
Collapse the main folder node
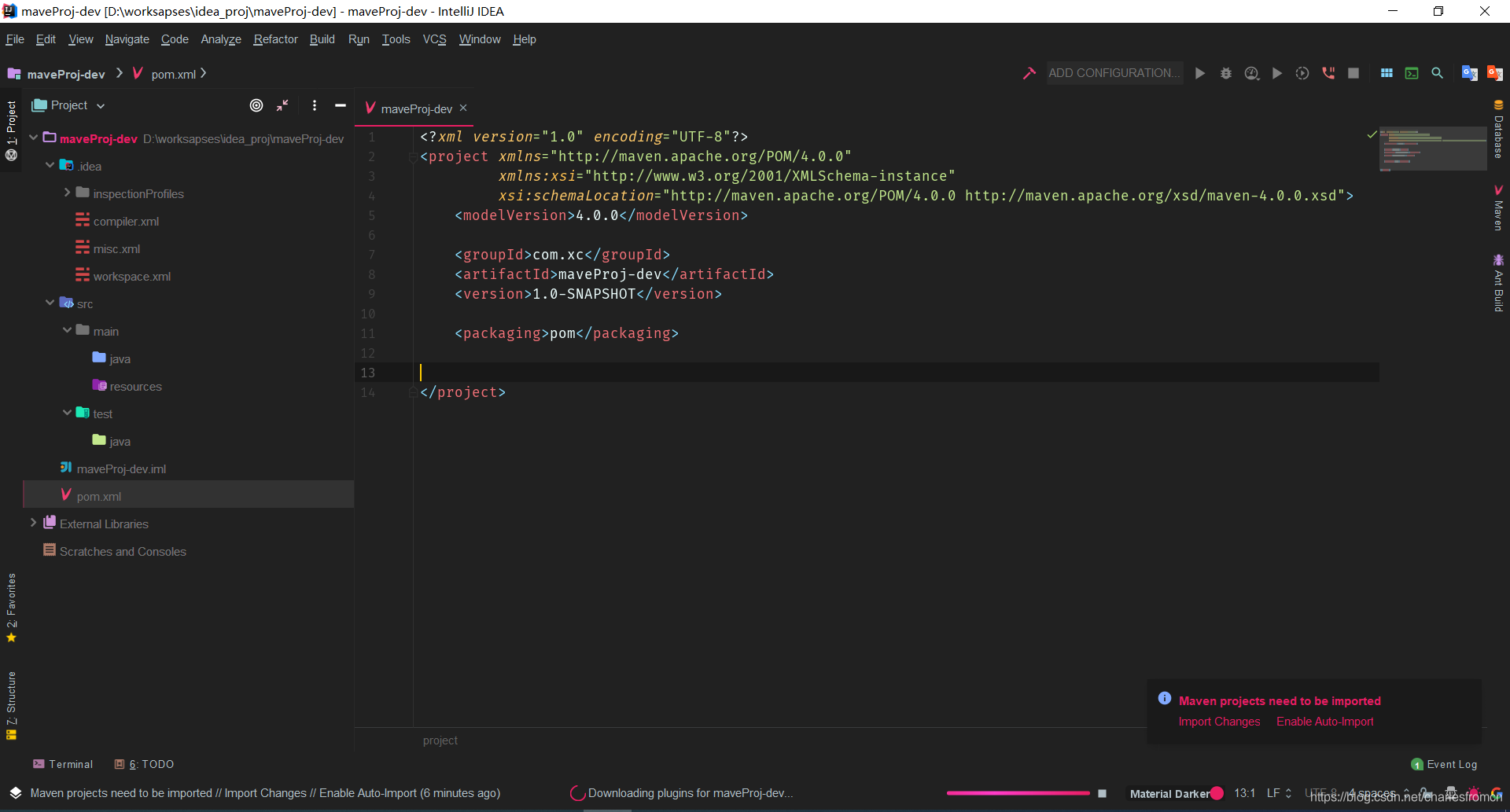pyautogui.click(x=67, y=330)
